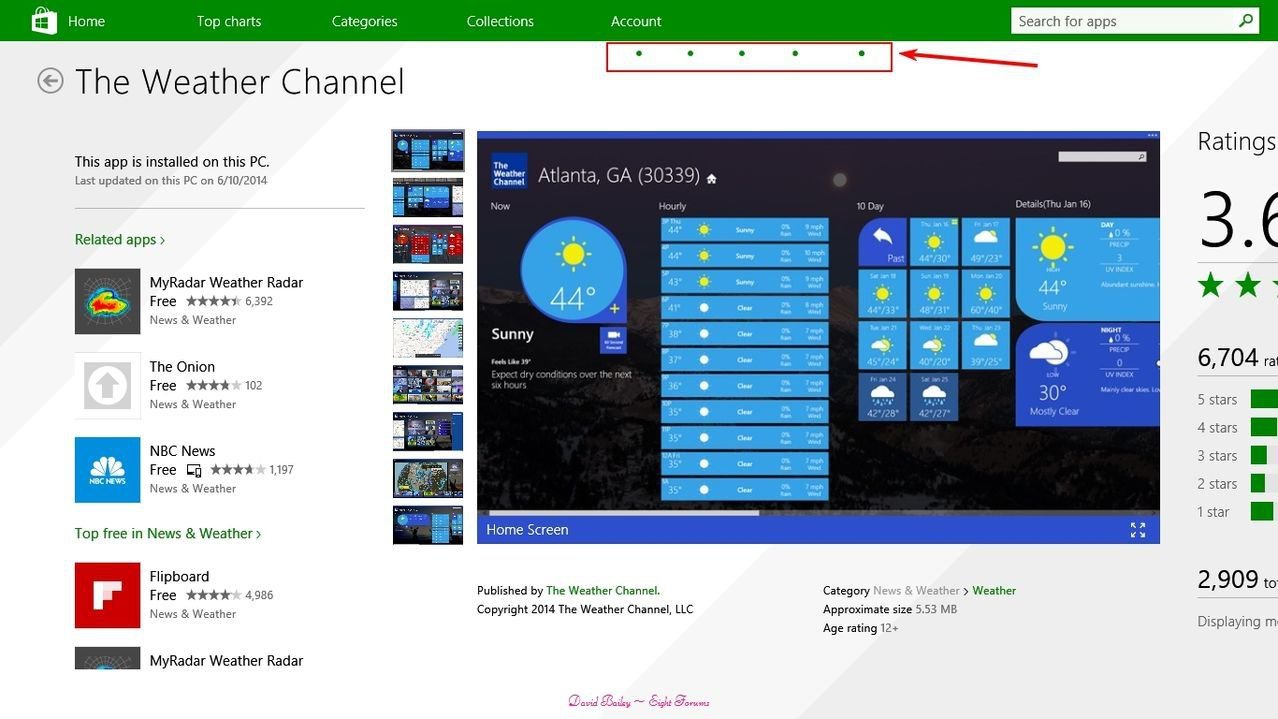Open the NBC News app icon
This screenshot has width=1278, height=719.
[107, 469]
